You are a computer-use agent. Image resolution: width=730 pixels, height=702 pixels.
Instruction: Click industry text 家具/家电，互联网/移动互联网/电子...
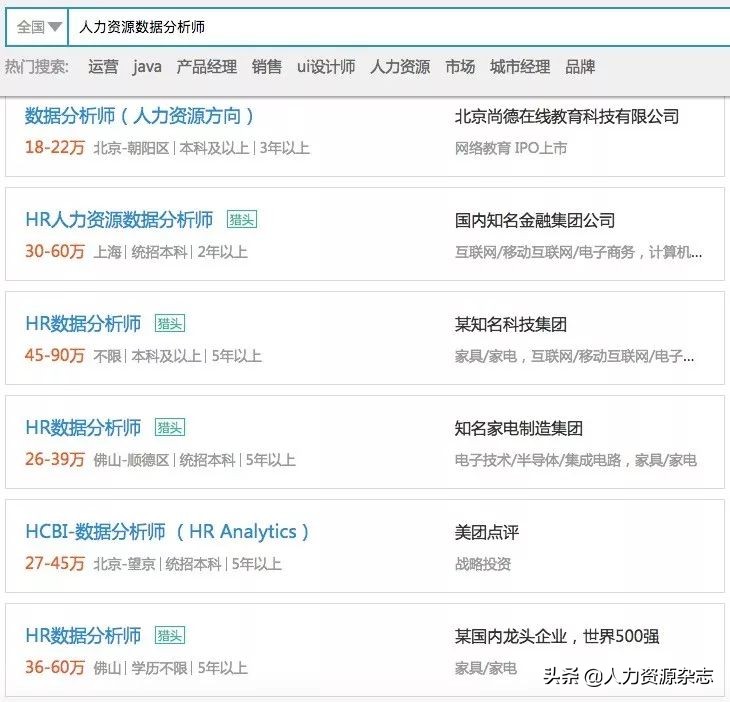pos(575,356)
